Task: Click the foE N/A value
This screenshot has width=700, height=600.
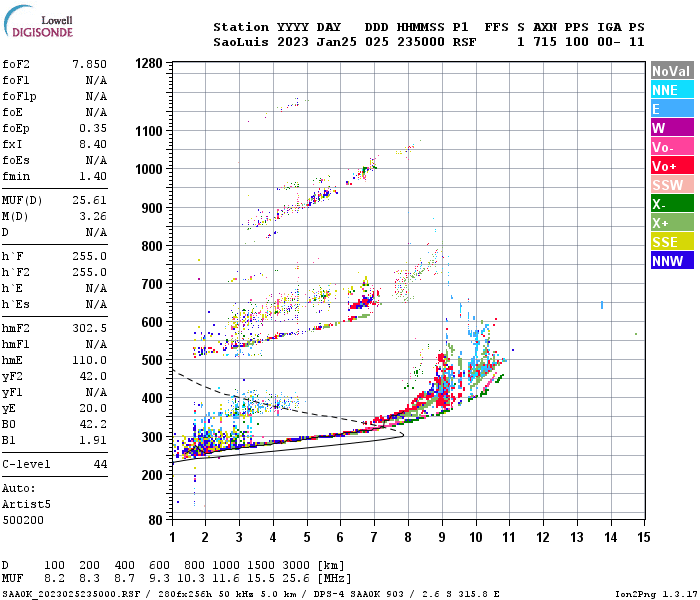Action: pos(96,112)
